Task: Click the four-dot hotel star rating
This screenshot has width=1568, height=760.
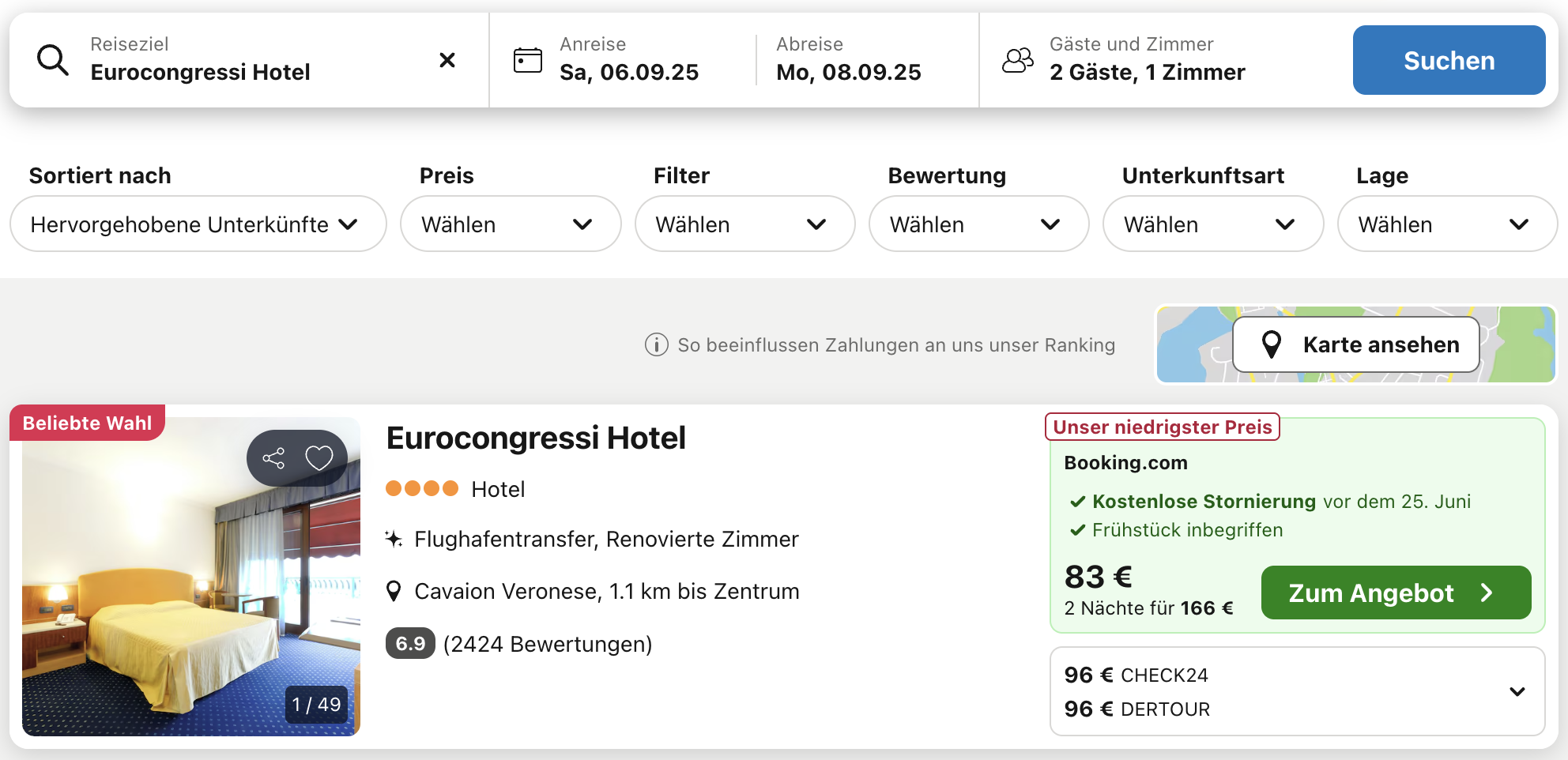Action: point(422,488)
